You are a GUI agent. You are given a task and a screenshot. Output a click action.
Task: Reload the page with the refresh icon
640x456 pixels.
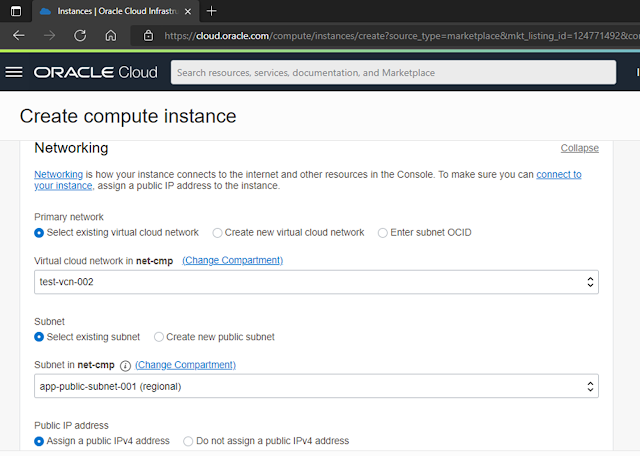pyautogui.click(x=80, y=36)
